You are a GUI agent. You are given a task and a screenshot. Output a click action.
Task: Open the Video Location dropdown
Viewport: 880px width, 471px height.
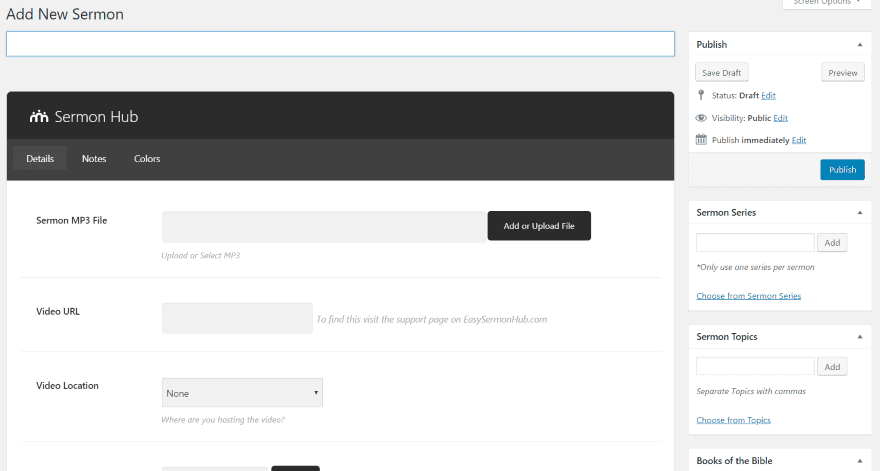(242, 393)
